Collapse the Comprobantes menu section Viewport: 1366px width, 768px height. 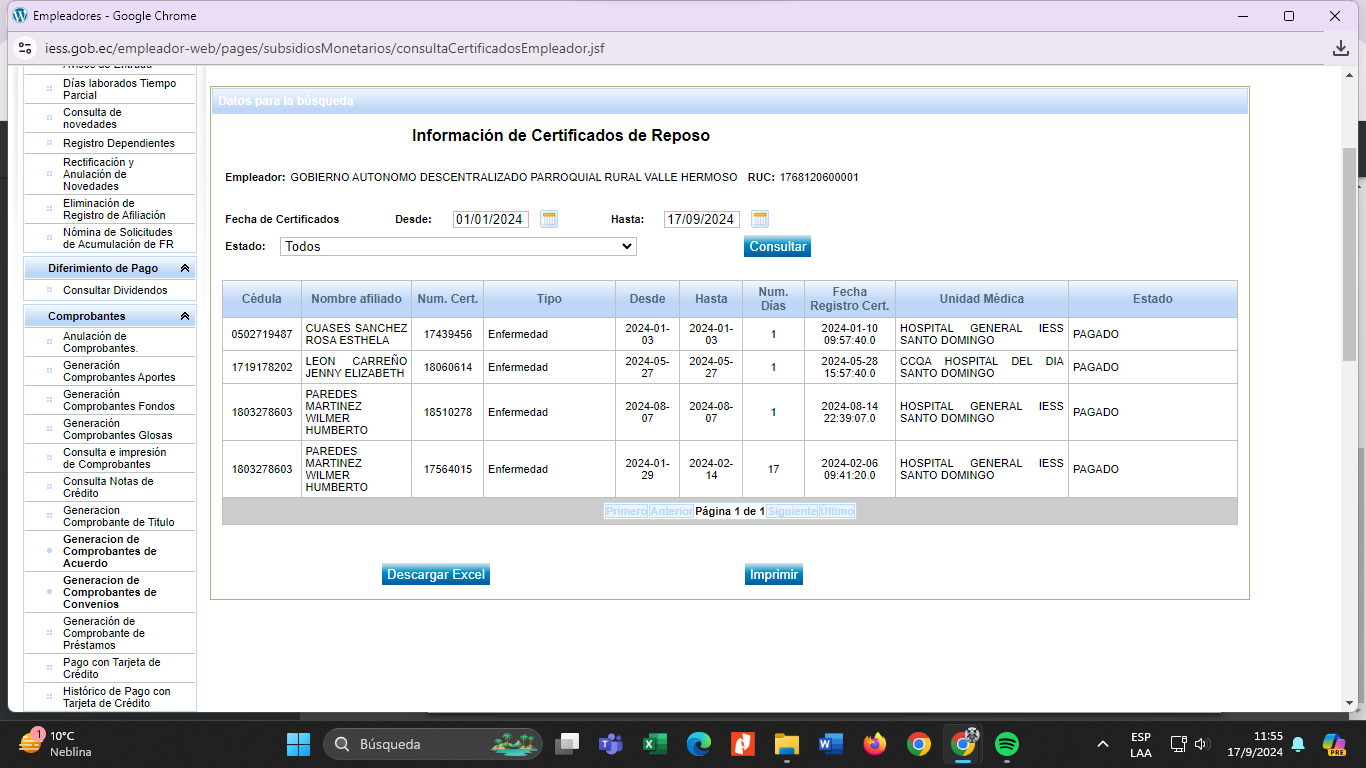pyautogui.click(x=184, y=317)
